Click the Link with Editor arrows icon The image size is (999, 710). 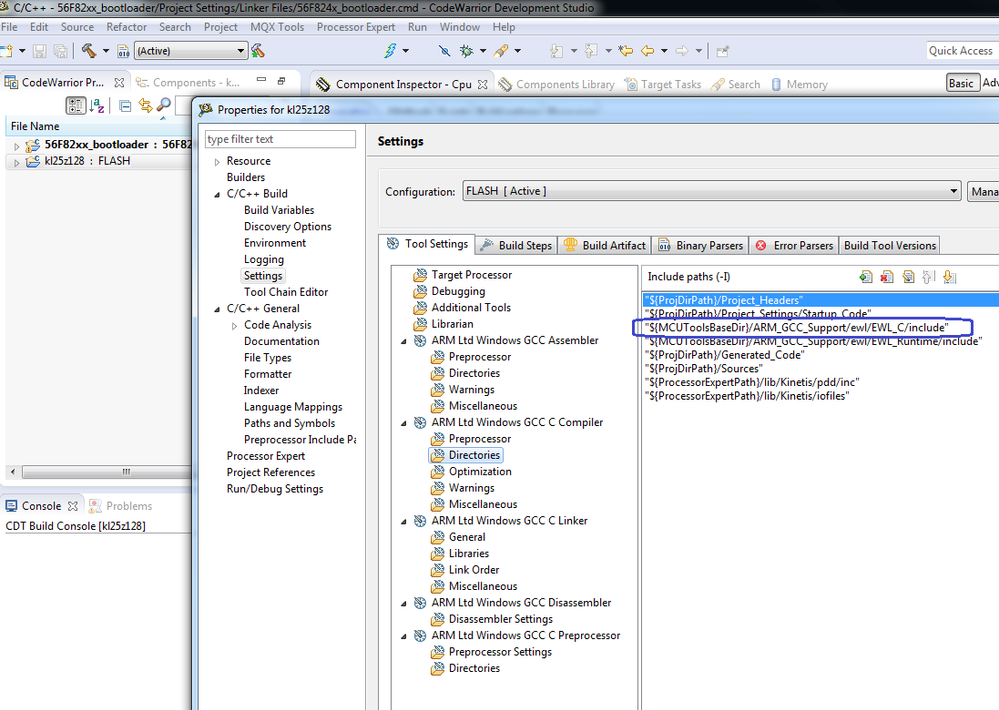(x=146, y=106)
